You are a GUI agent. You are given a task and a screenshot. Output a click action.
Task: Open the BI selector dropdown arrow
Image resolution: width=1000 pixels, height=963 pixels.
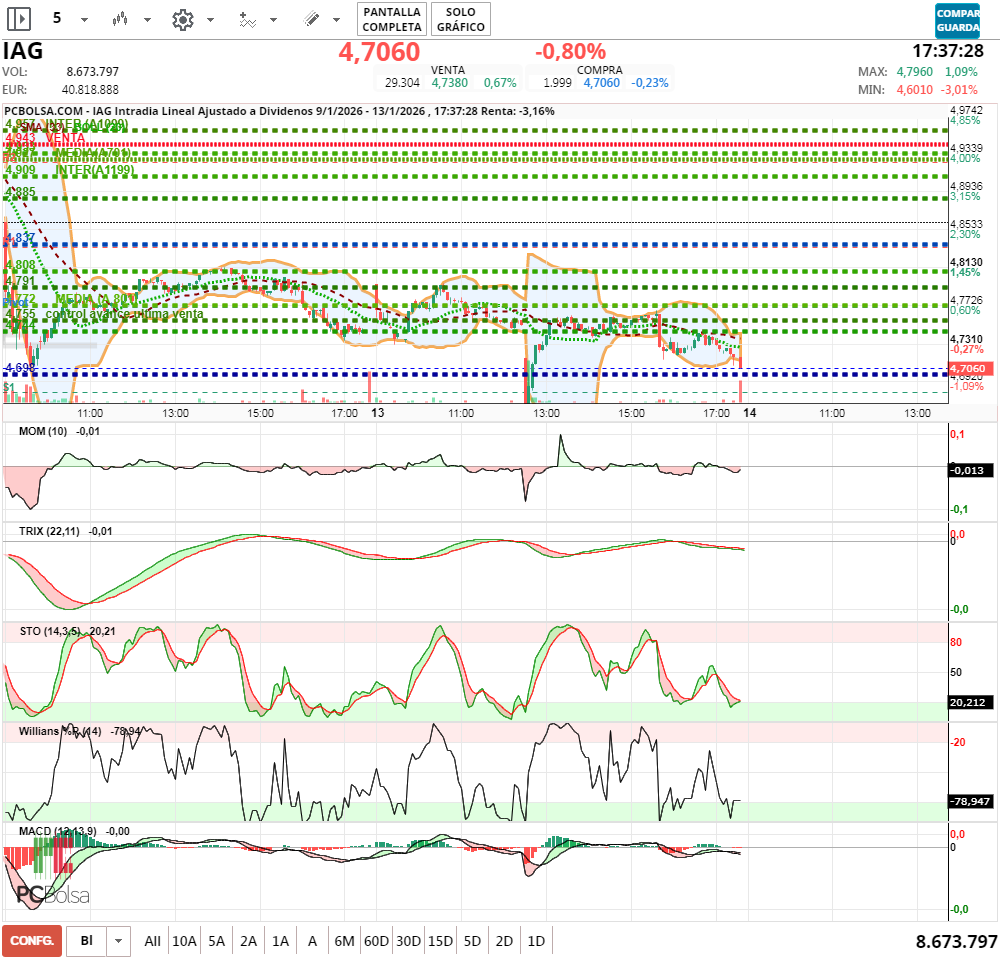point(119,941)
